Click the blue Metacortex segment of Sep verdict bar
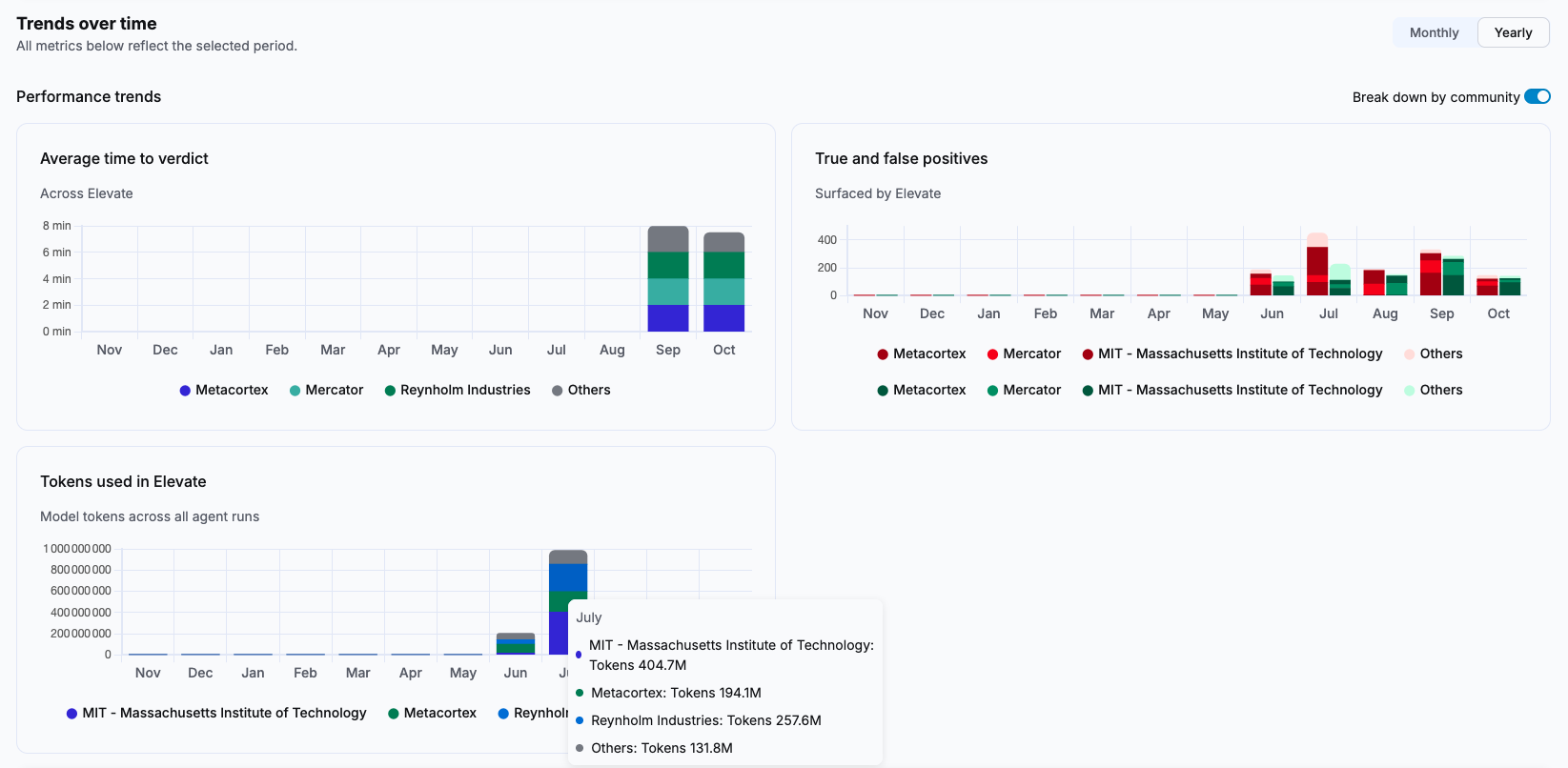Image resolution: width=1568 pixels, height=768 pixels. 668,318
